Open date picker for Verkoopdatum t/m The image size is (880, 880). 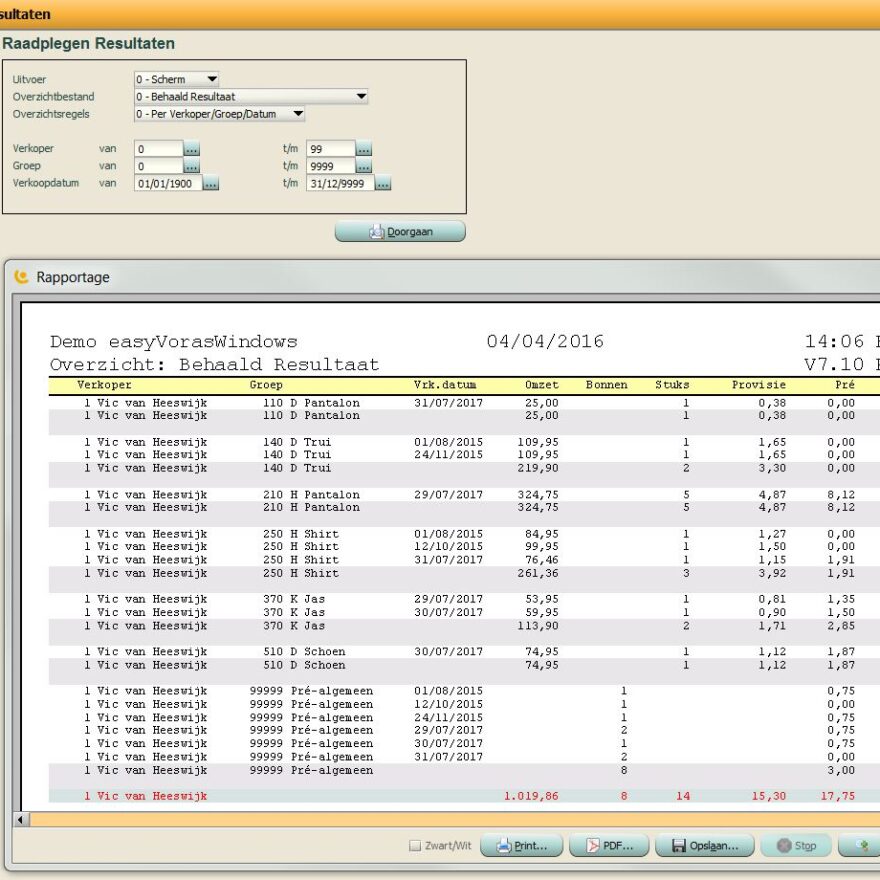383,184
